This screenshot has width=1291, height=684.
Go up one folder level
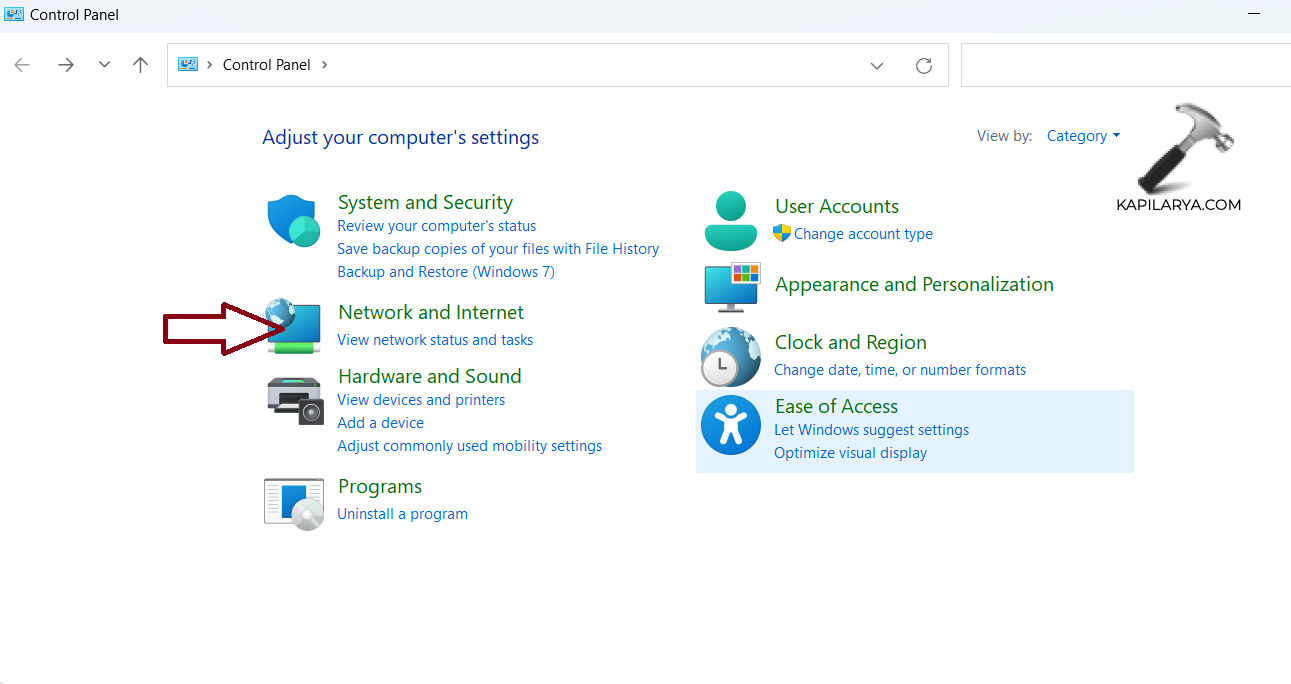point(140,65)
